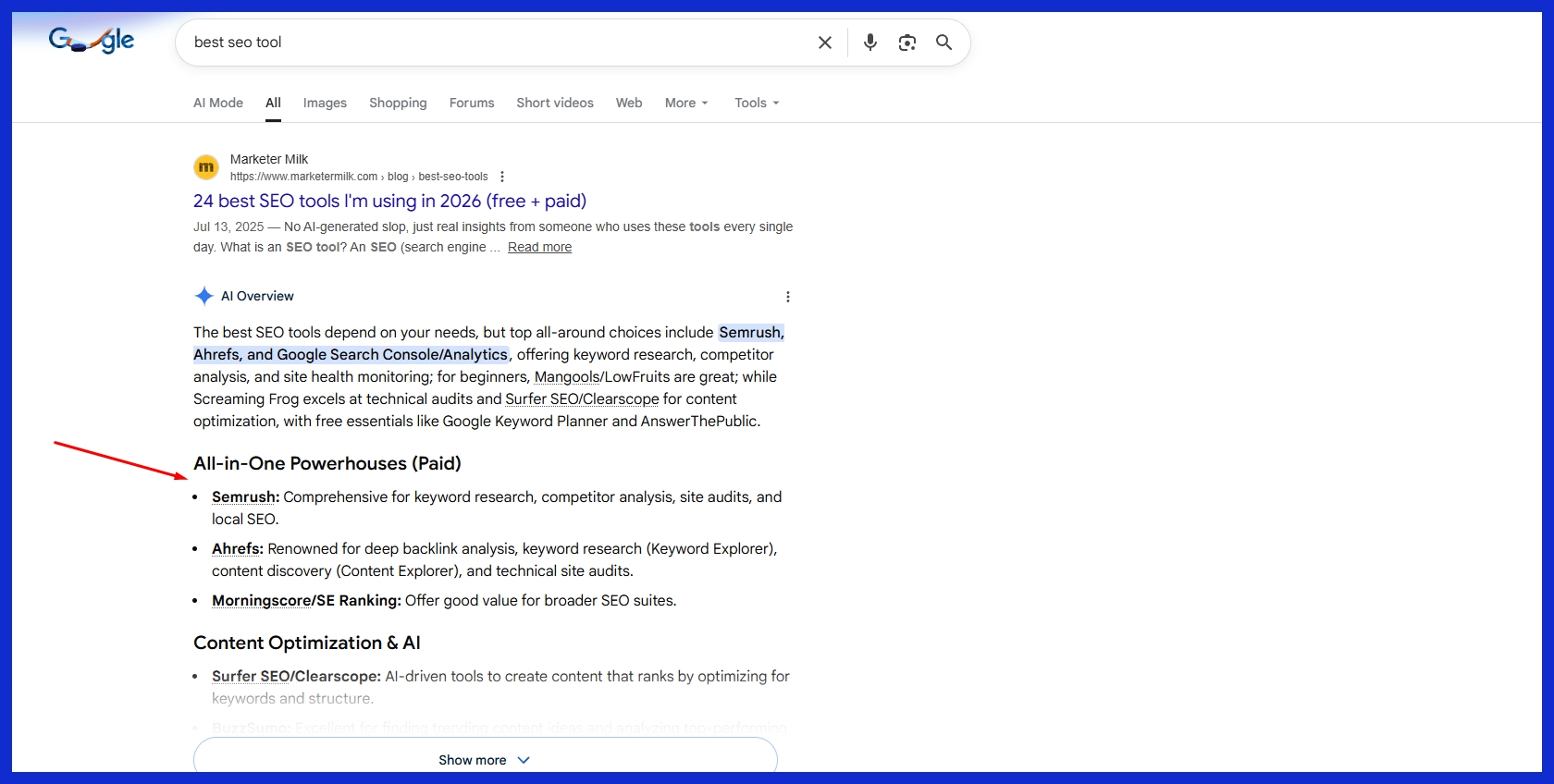Click the magnifying glass search icon
The width and height of the screenshot is (1554, 784).
[944, 43]
